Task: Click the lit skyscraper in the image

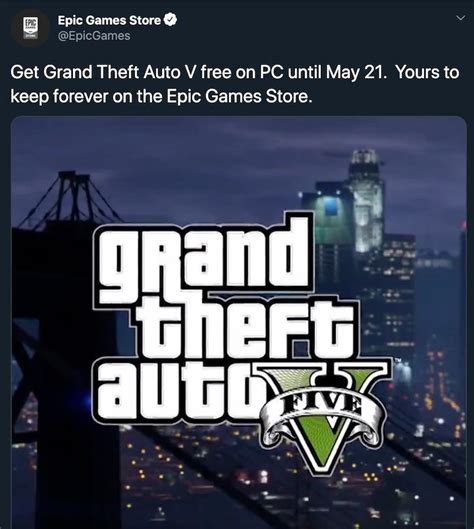Action: [366, 202]
